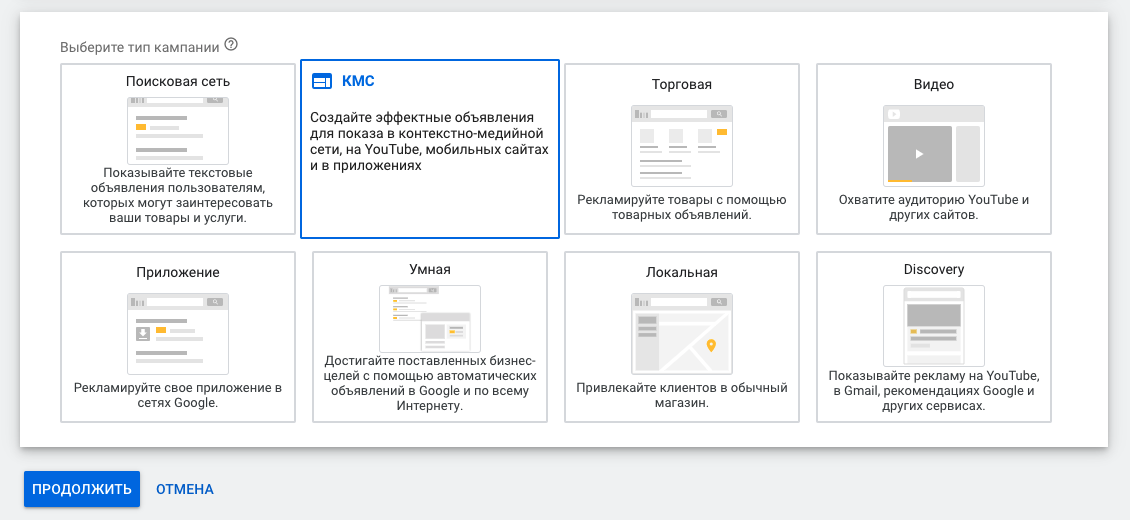The width and height of the screenshot is (1130, 520).
Task: Click the Умная campaign illustration
Action: click(x=430, y=319)
